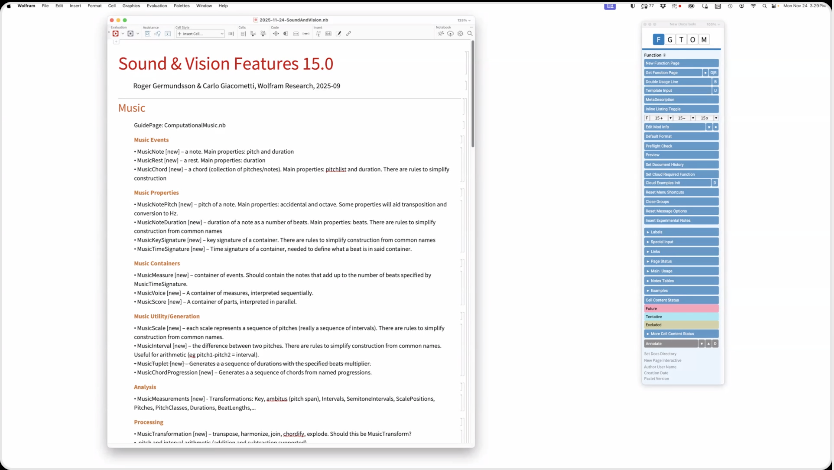This screenshot has width=834, height=470.
Task: Expand the Labels section
Action: [680, 232]
